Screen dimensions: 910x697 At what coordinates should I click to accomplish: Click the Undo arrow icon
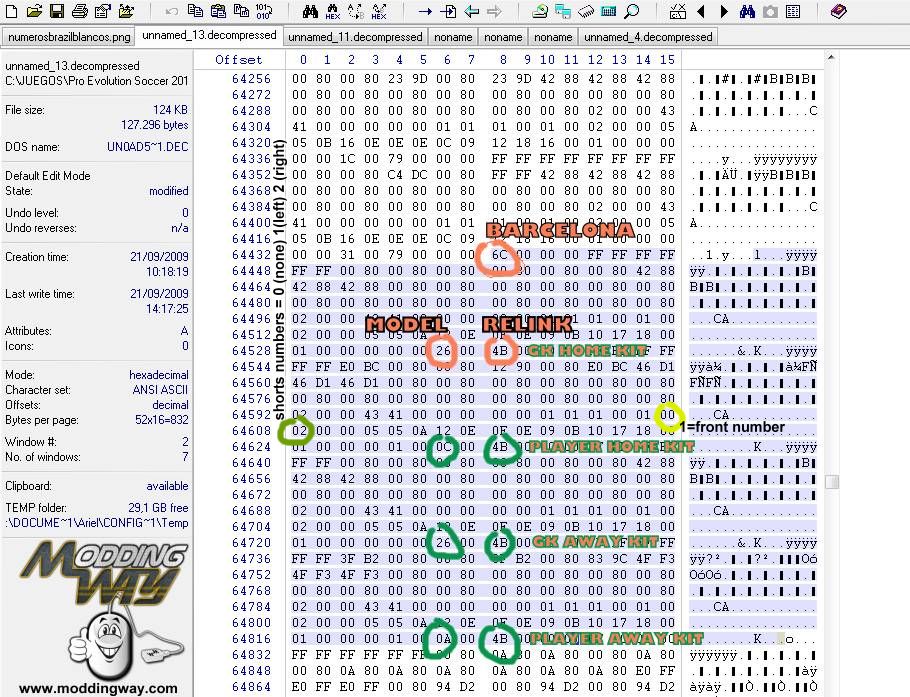(x=171, y=12)
